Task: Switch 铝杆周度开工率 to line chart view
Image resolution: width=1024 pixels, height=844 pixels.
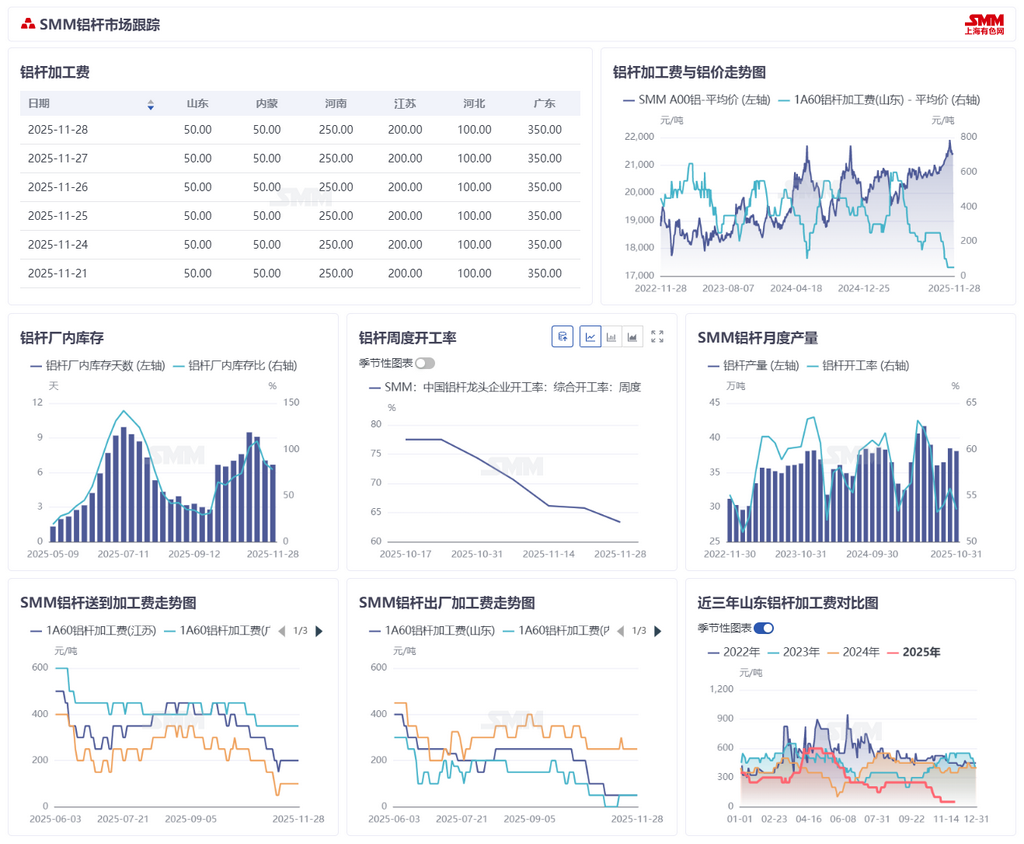Action: pos(590,337)
